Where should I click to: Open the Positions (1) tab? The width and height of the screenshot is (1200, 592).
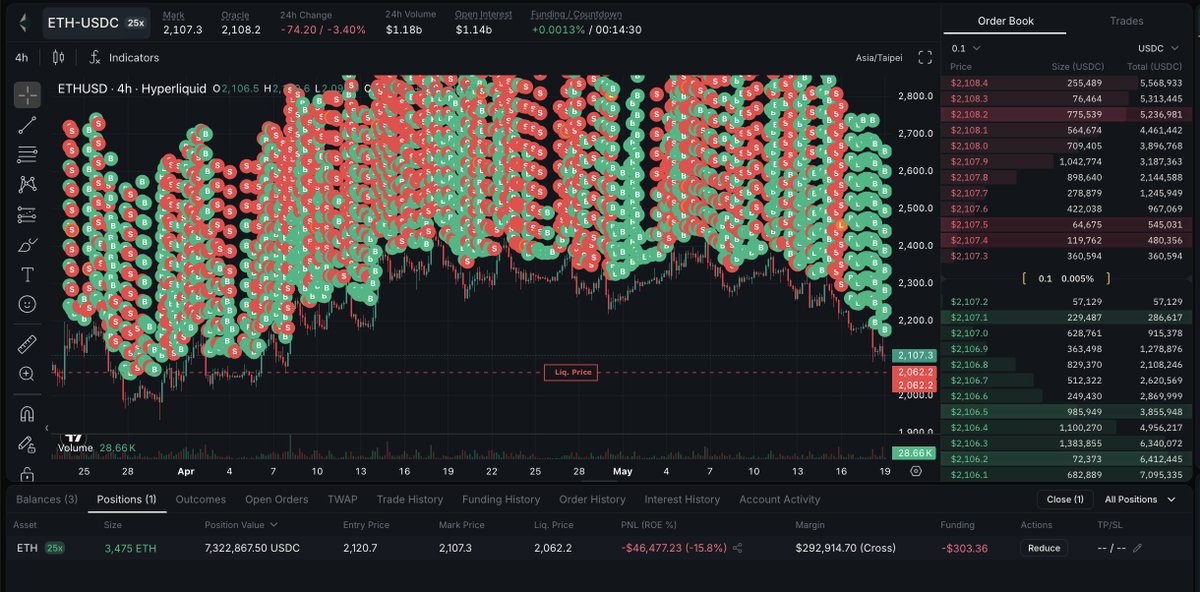point(126,499)
